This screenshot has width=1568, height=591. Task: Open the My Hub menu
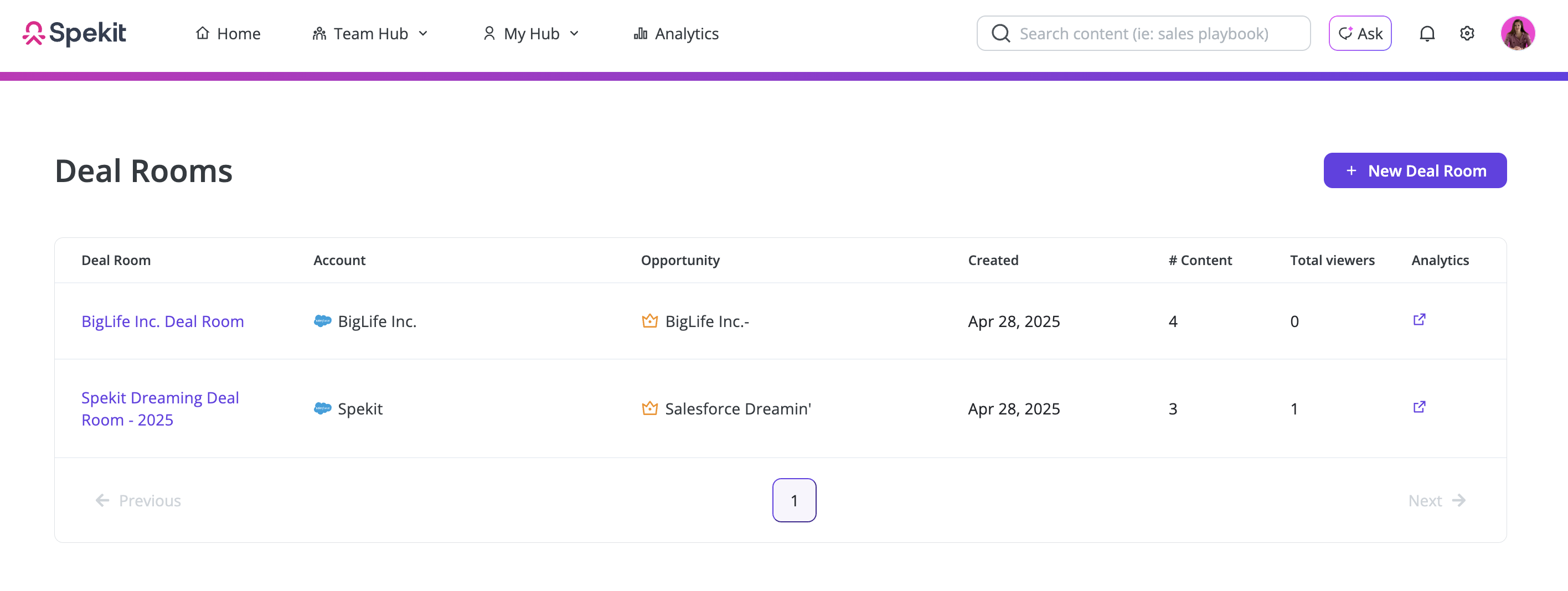(531, 33)
